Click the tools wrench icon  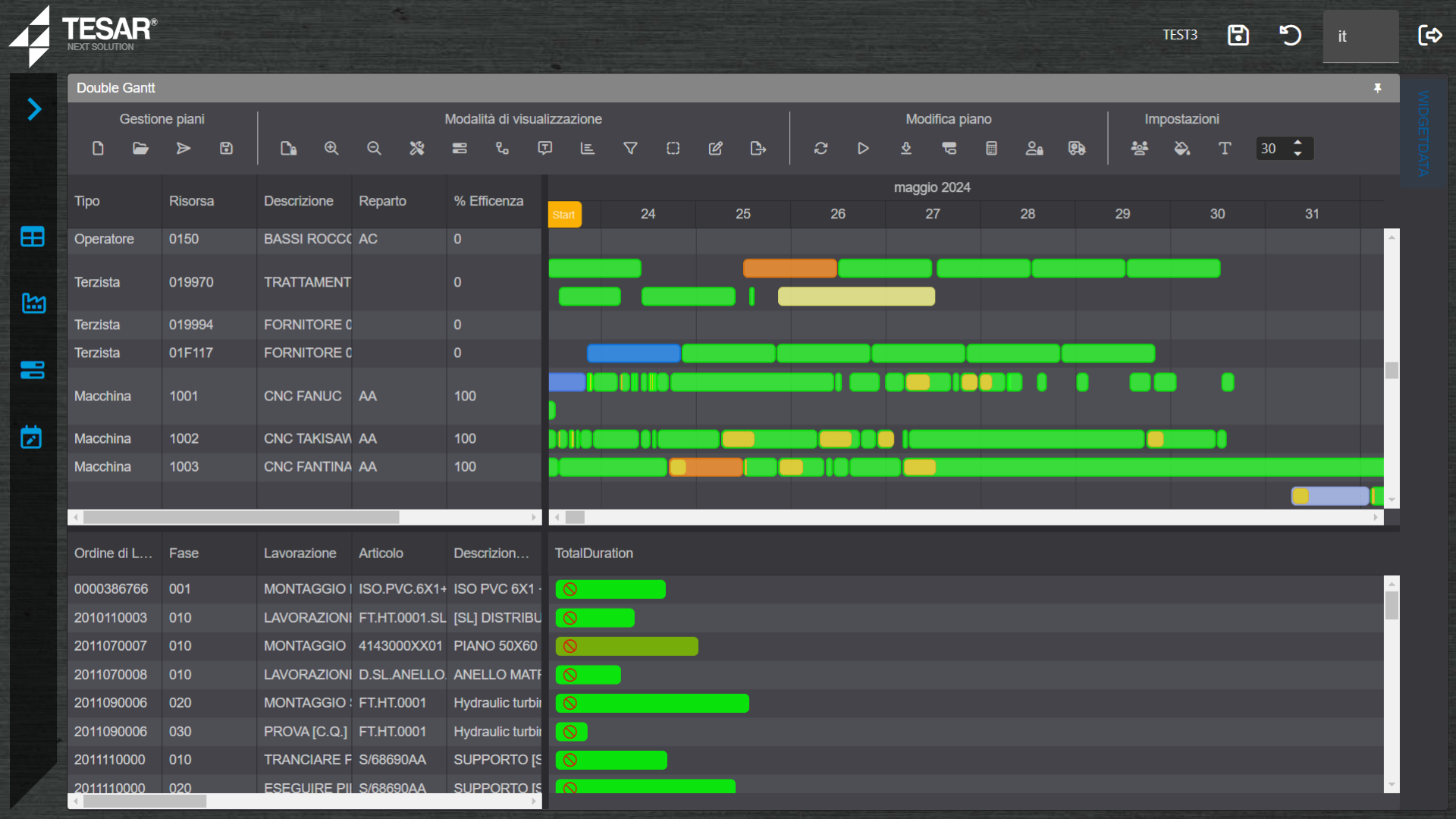[417, 149]
